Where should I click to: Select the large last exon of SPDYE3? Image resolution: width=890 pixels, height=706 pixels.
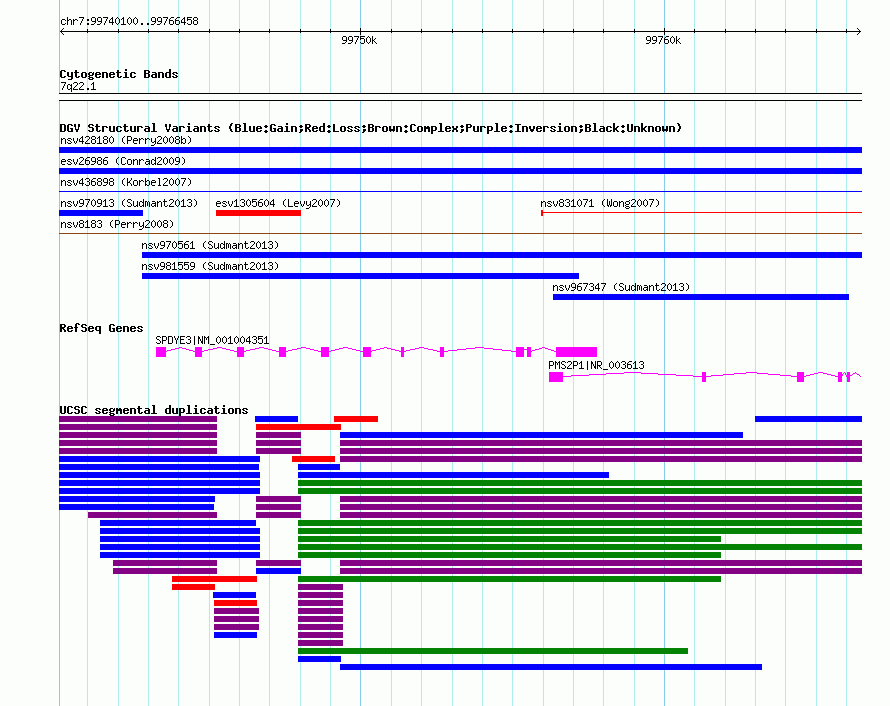(577, 352)
